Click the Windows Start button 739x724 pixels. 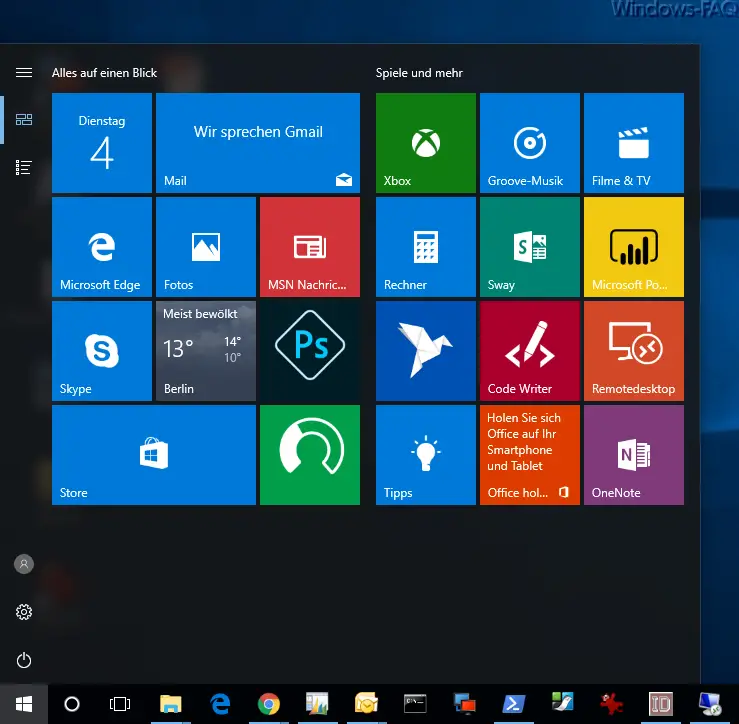pos(24,704)
